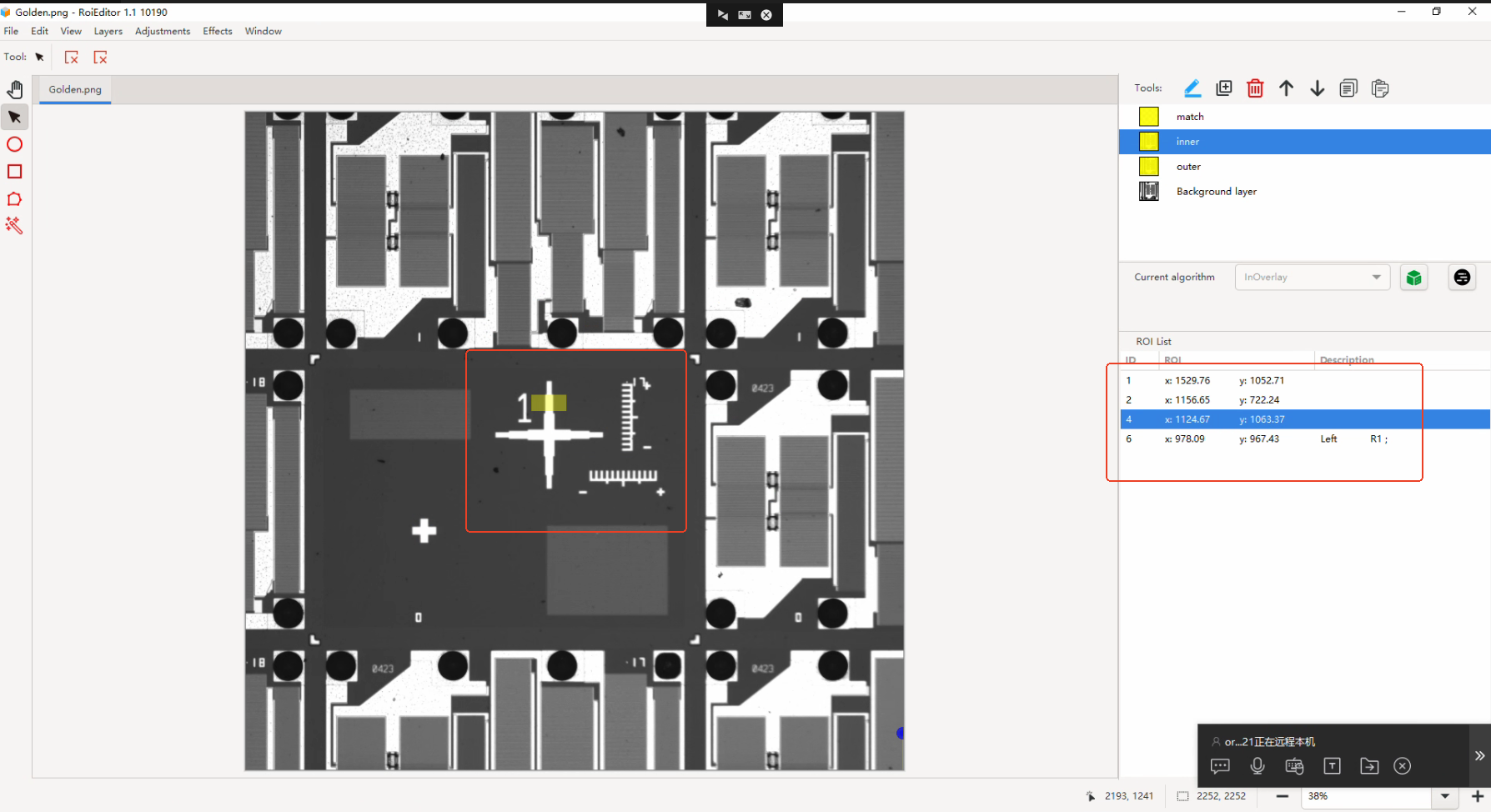
Task: Collapse remote bar with double chevron
Action: pyautogui.click(x=1479, y=755)
